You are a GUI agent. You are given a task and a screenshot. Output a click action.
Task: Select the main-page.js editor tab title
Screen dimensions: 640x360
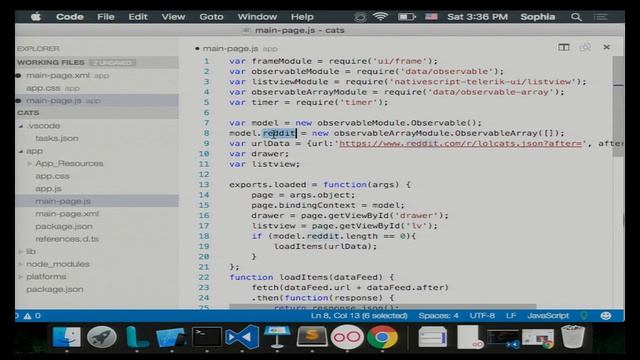pos(231,49)
